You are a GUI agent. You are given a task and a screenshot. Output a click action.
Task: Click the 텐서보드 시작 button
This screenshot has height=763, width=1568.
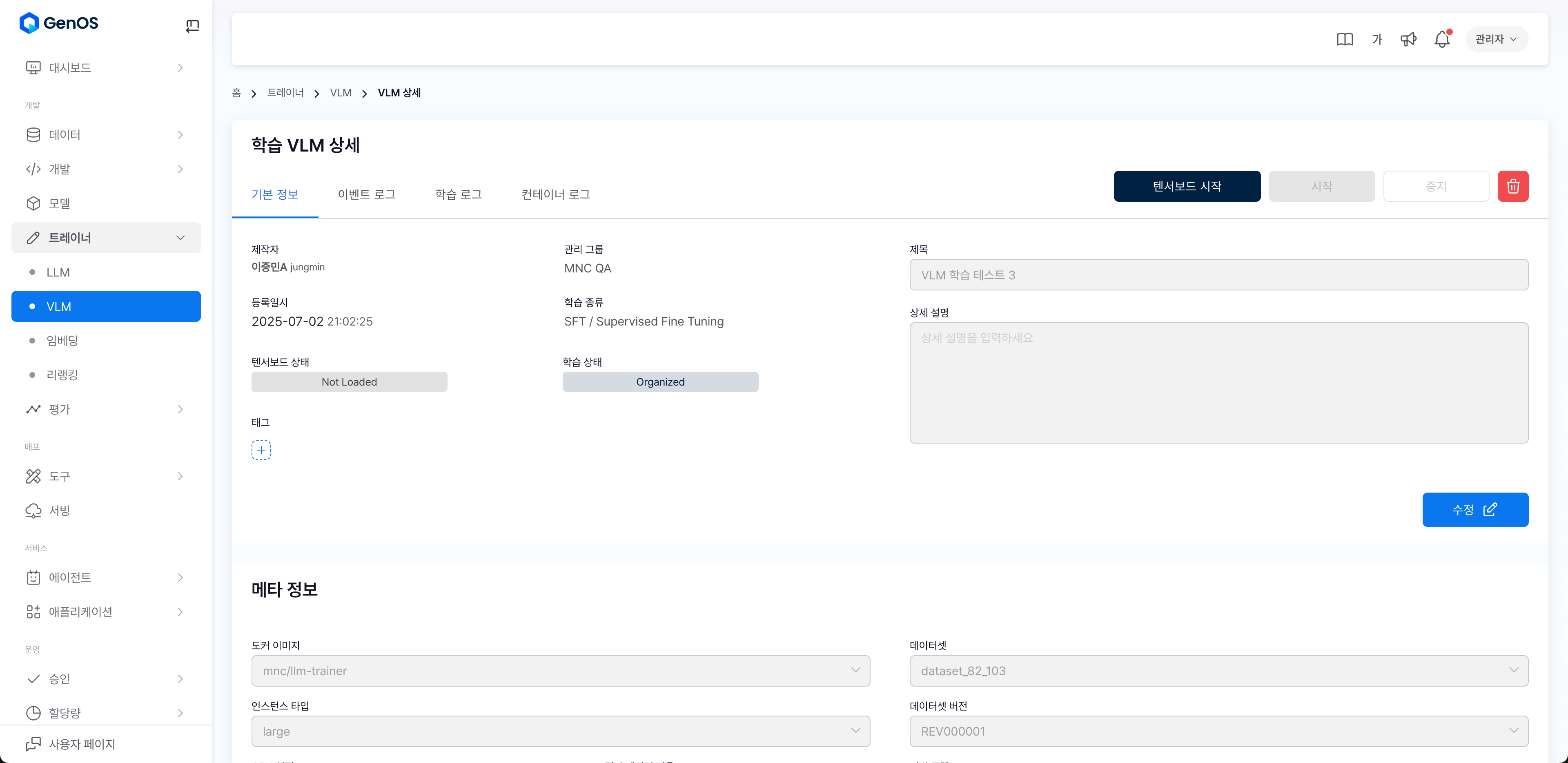[1186, 186]
